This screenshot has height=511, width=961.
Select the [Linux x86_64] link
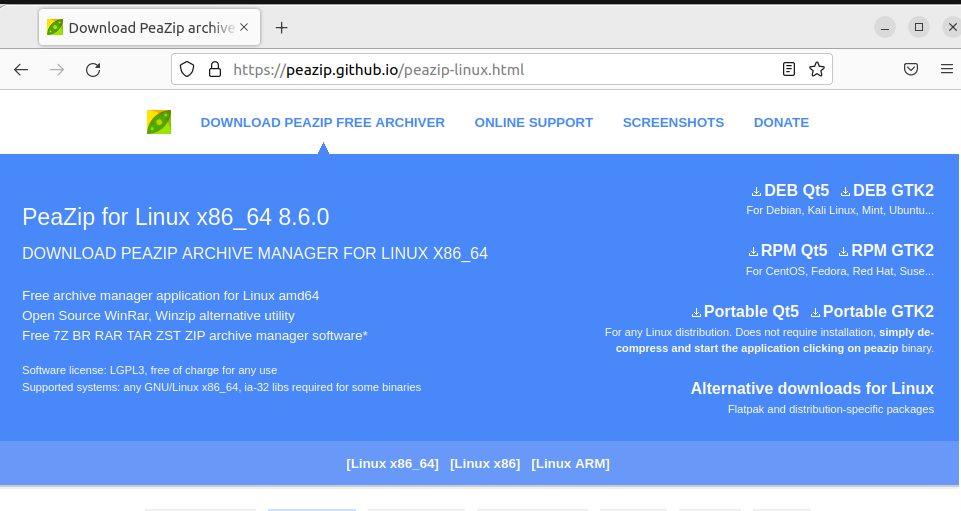tap(392, 464)
